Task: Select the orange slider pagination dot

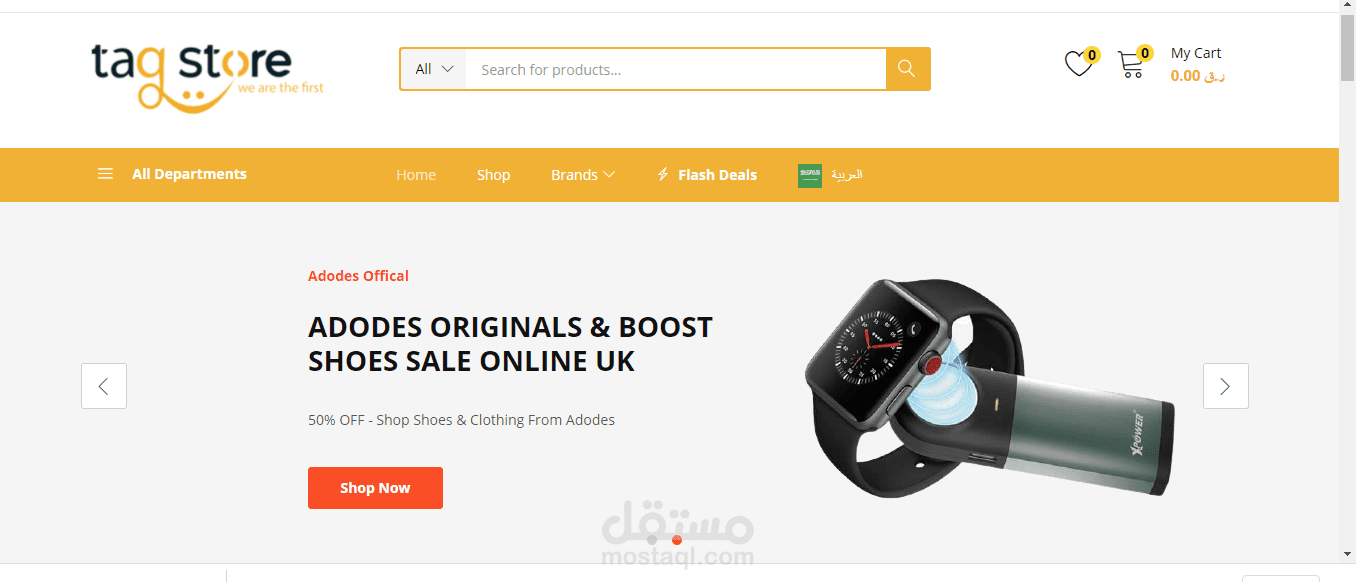Action: click(x=677, y=540)
